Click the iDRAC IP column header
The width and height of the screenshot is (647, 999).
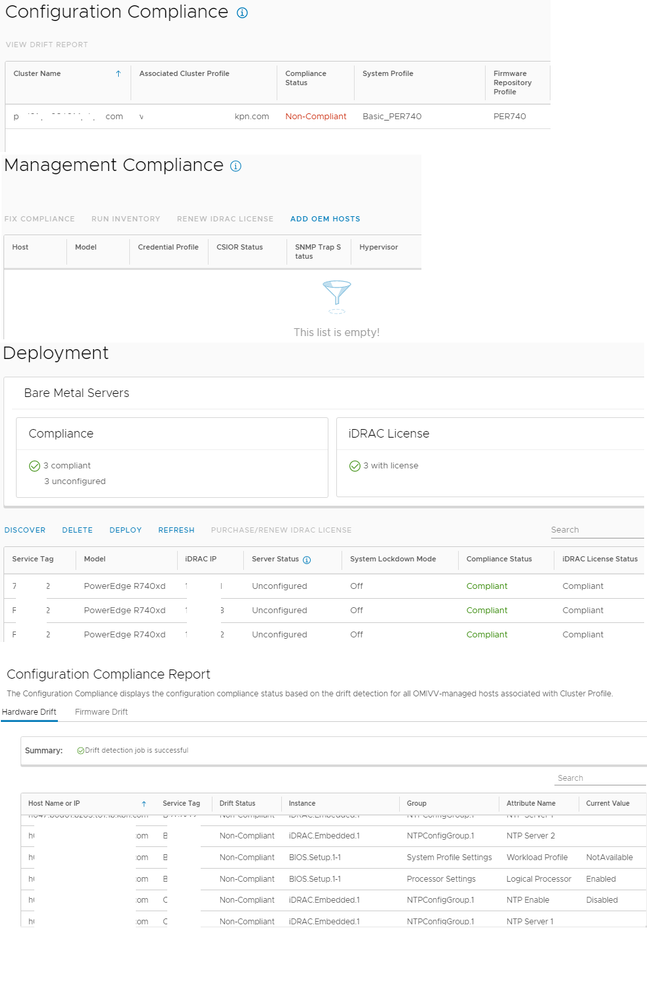[201, 559]
